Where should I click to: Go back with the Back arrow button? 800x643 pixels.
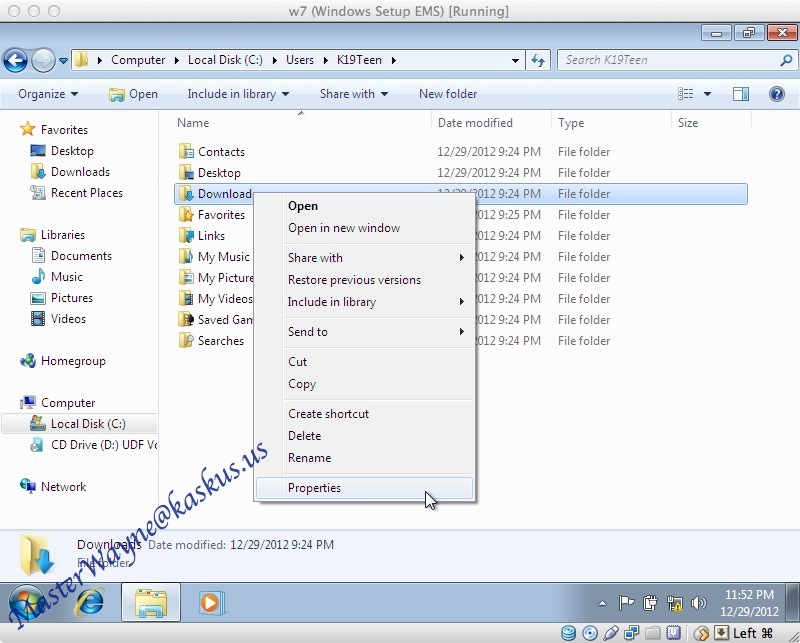click(x=16, y=60)
